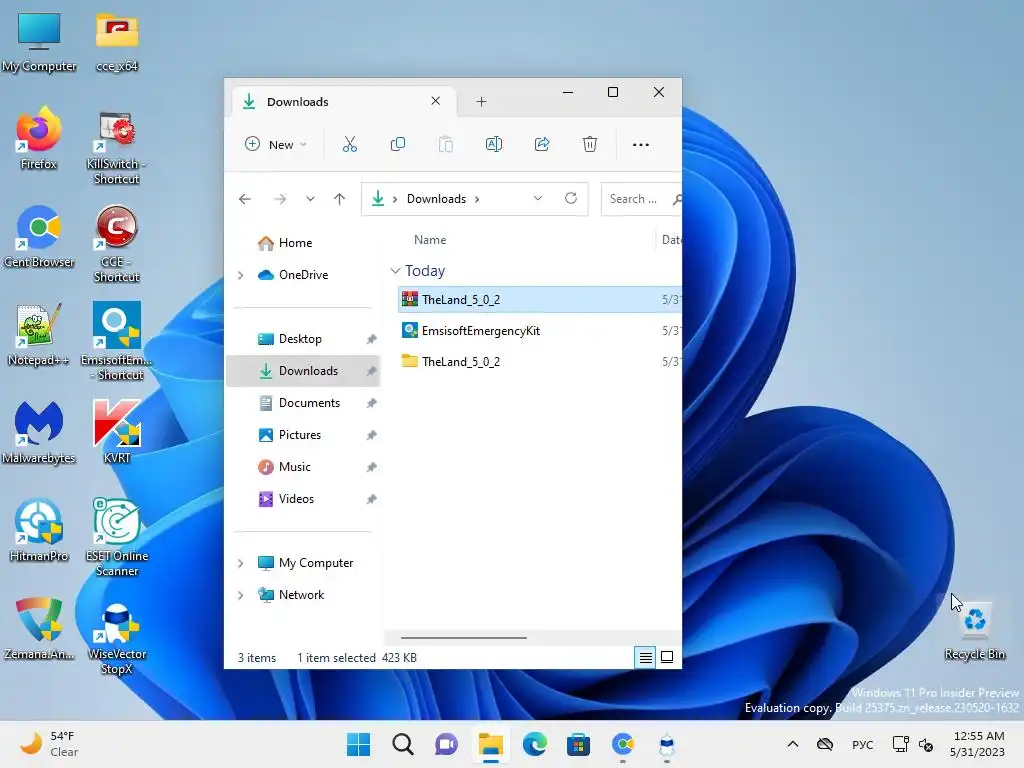
Task: Sort by the Name column header
Action: point(430,240)
